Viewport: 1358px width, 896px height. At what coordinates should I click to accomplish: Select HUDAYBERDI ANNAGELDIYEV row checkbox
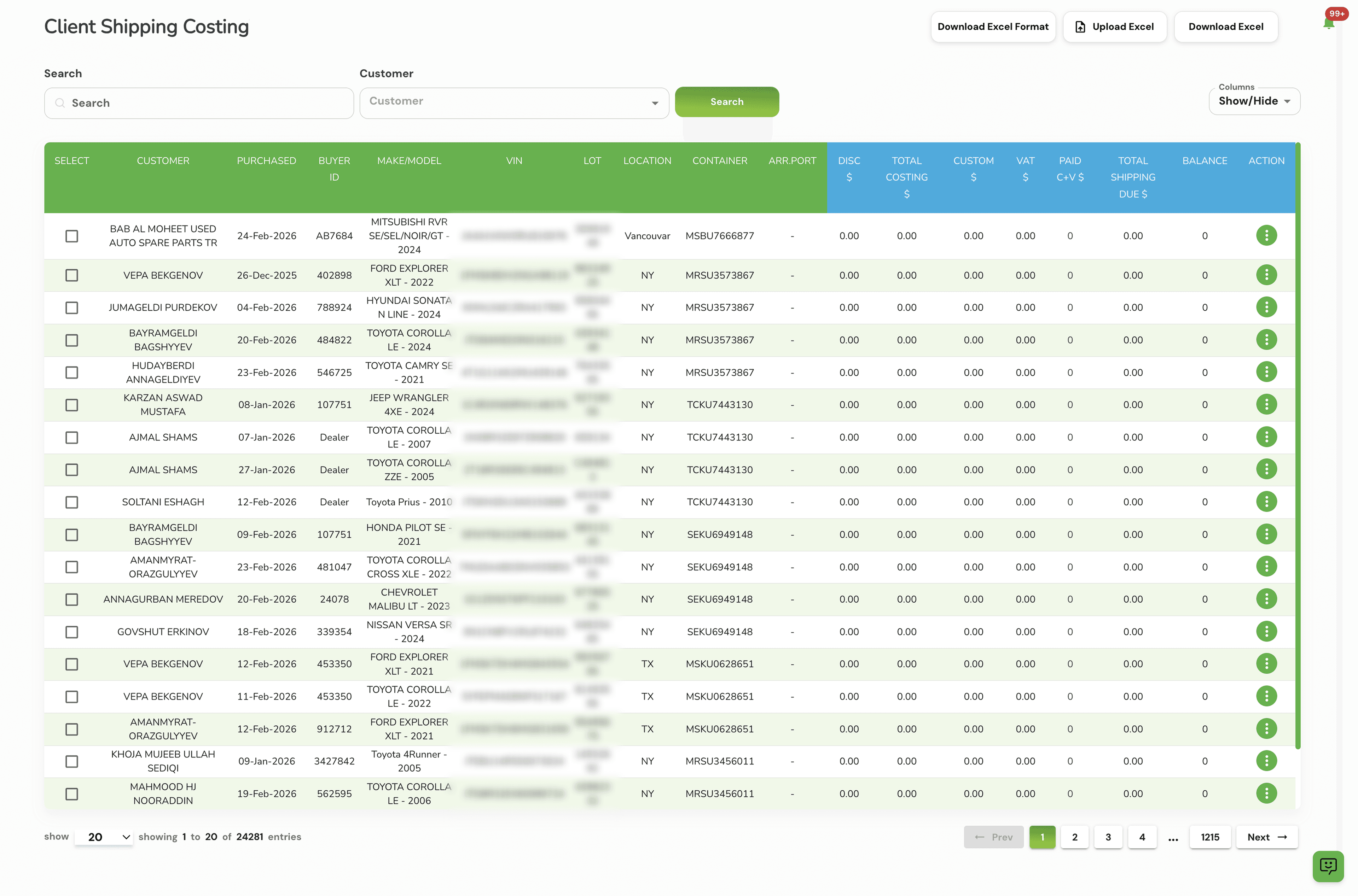(71, 373)
